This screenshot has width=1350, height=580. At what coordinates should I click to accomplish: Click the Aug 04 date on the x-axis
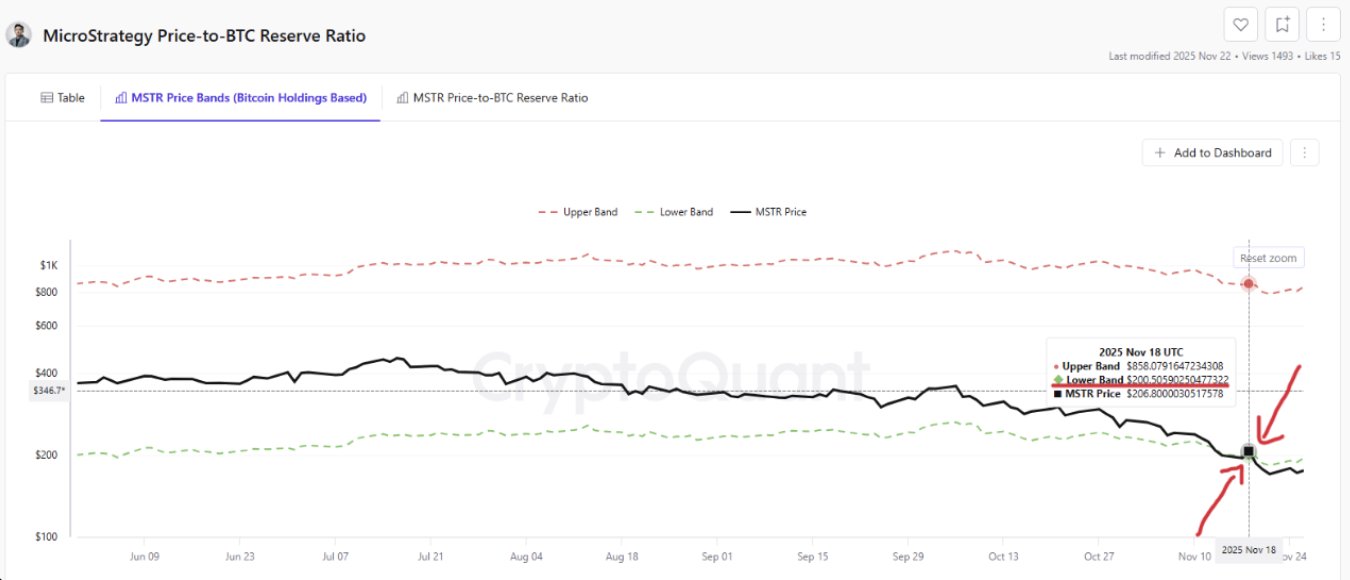[x=526, y=557]
